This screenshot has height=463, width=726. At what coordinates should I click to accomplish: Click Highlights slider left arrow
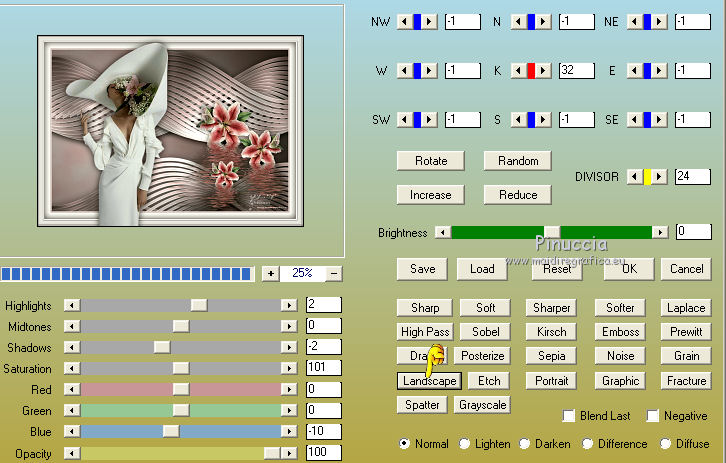pos(72,305)
